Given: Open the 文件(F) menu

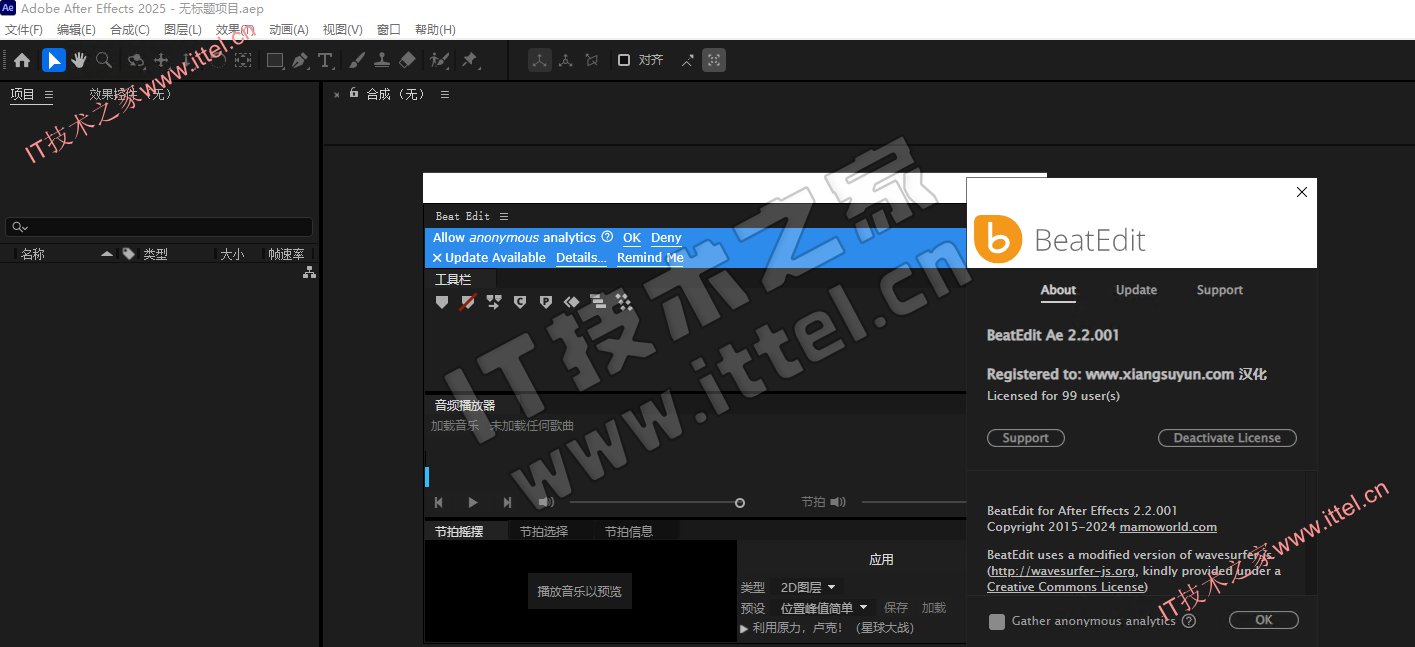Looking at the screenshot, I should point(24,30).
